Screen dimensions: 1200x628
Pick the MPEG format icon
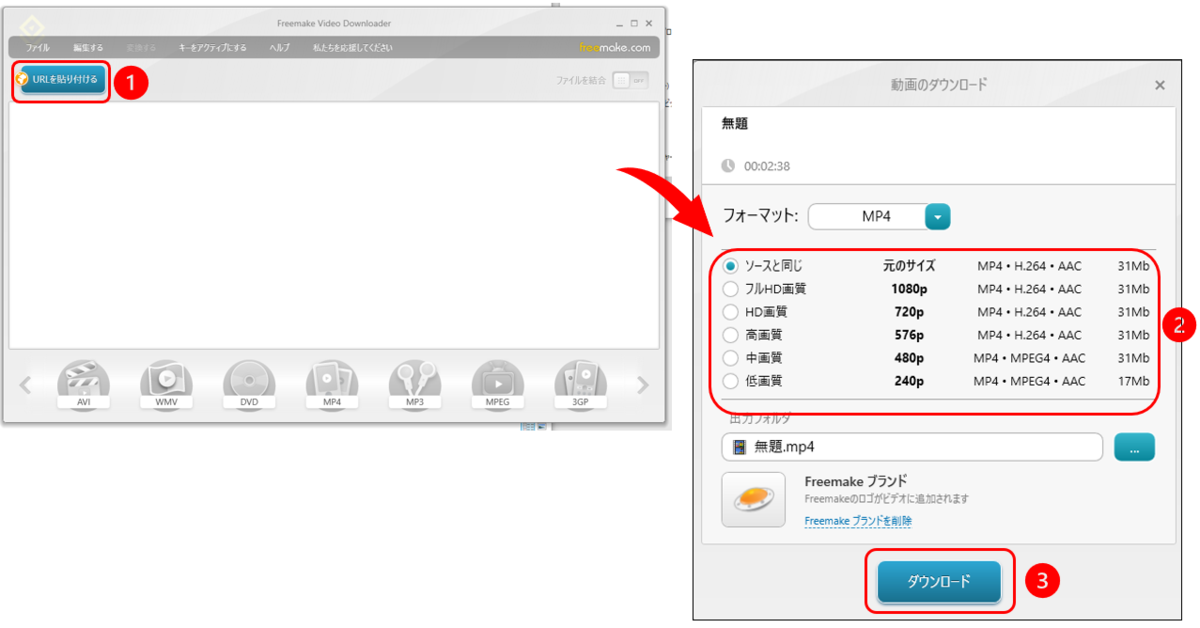[x=498, y=385]
